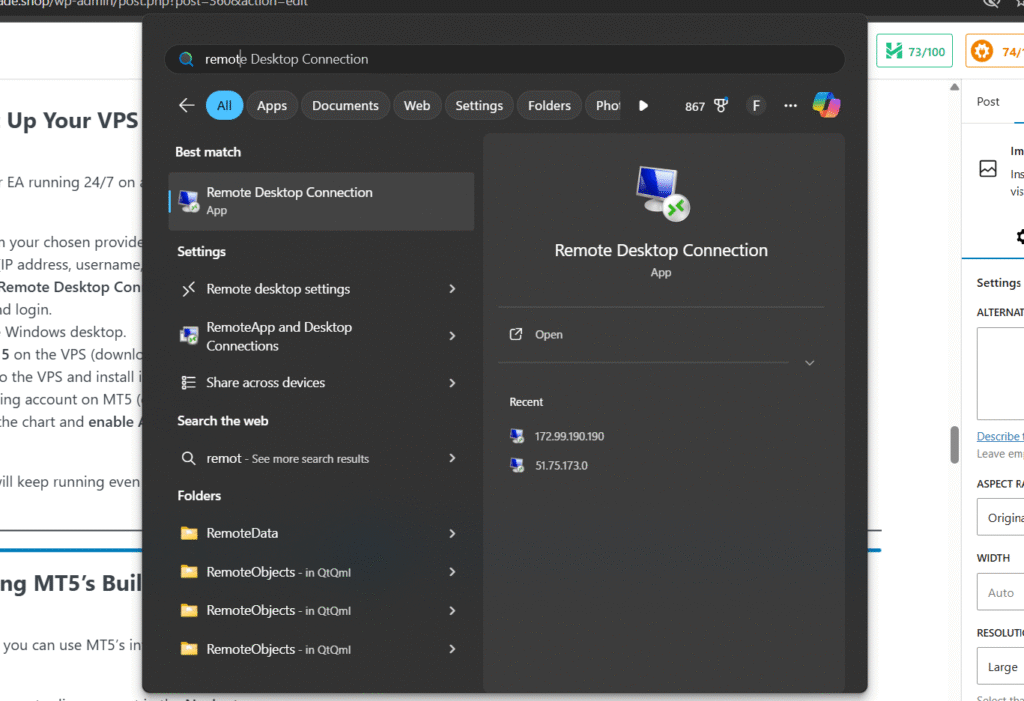Click the Describe link in WordPress sidebar
The image size is (1024, 701).
(x=1000, y=436)
